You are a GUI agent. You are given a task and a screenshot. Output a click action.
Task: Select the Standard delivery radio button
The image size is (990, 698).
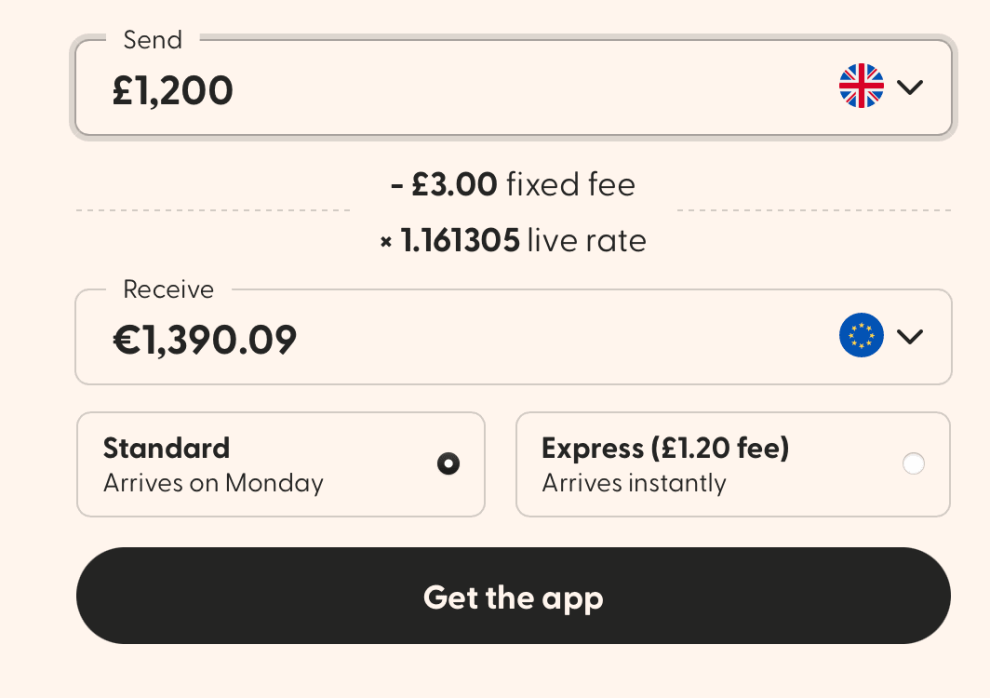coord(448,464)
